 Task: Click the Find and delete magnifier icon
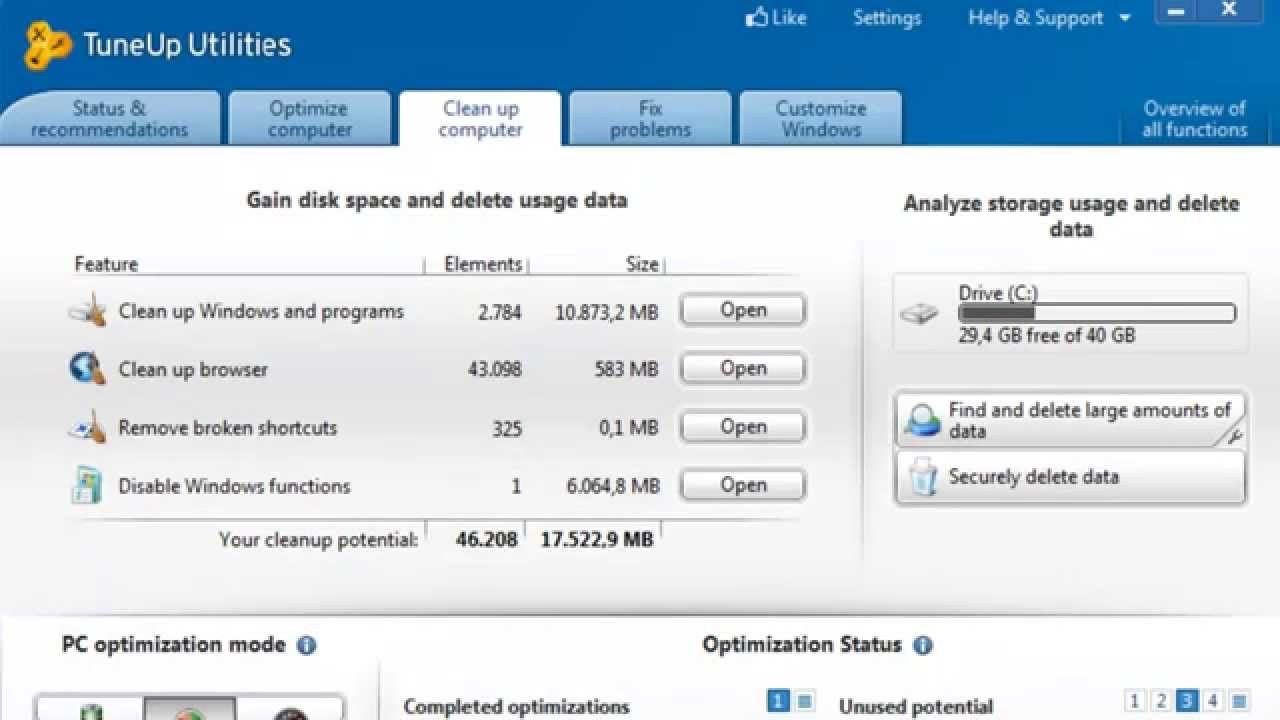click(x=922, y=421)
